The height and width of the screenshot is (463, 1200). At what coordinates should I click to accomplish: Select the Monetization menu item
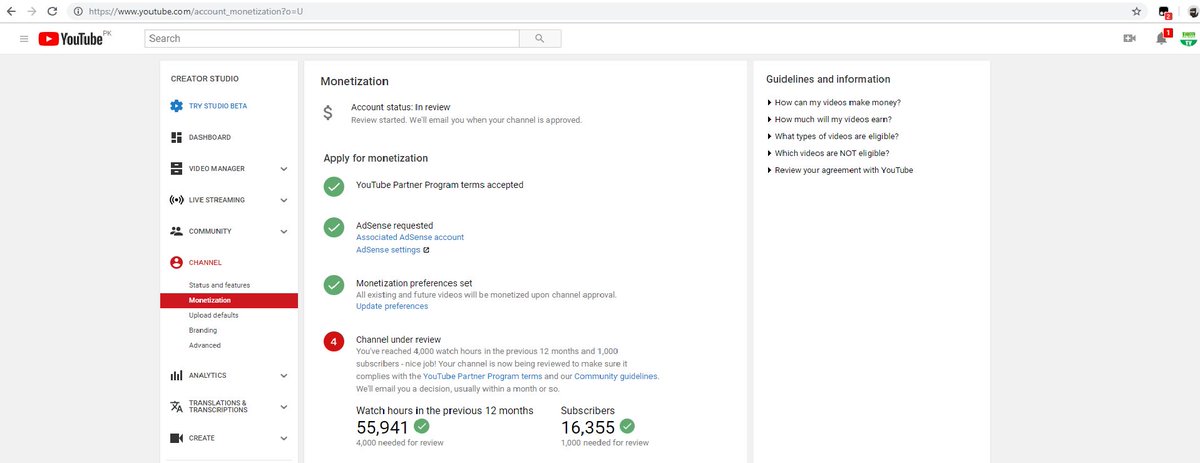point(229,300)
